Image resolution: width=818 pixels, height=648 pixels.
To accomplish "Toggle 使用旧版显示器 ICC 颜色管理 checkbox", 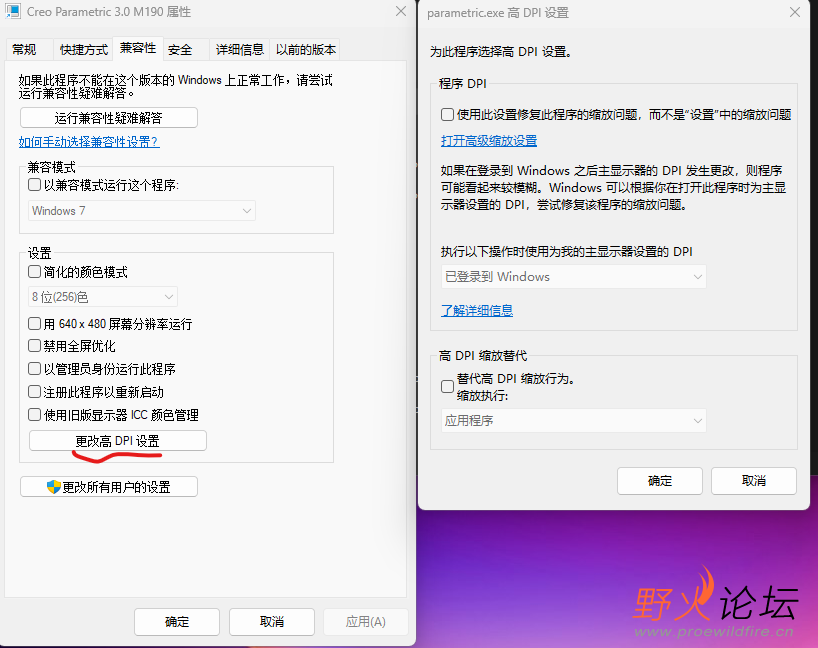I will point(34,415).
